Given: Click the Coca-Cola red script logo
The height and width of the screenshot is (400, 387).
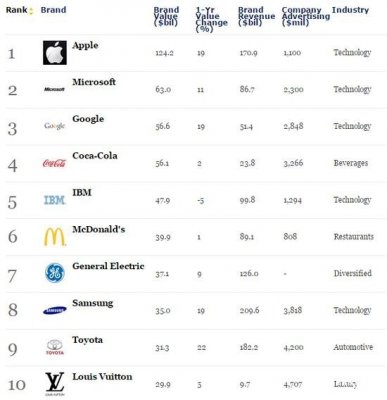Looking at the screenshot, I should click(x=55, y=163).
